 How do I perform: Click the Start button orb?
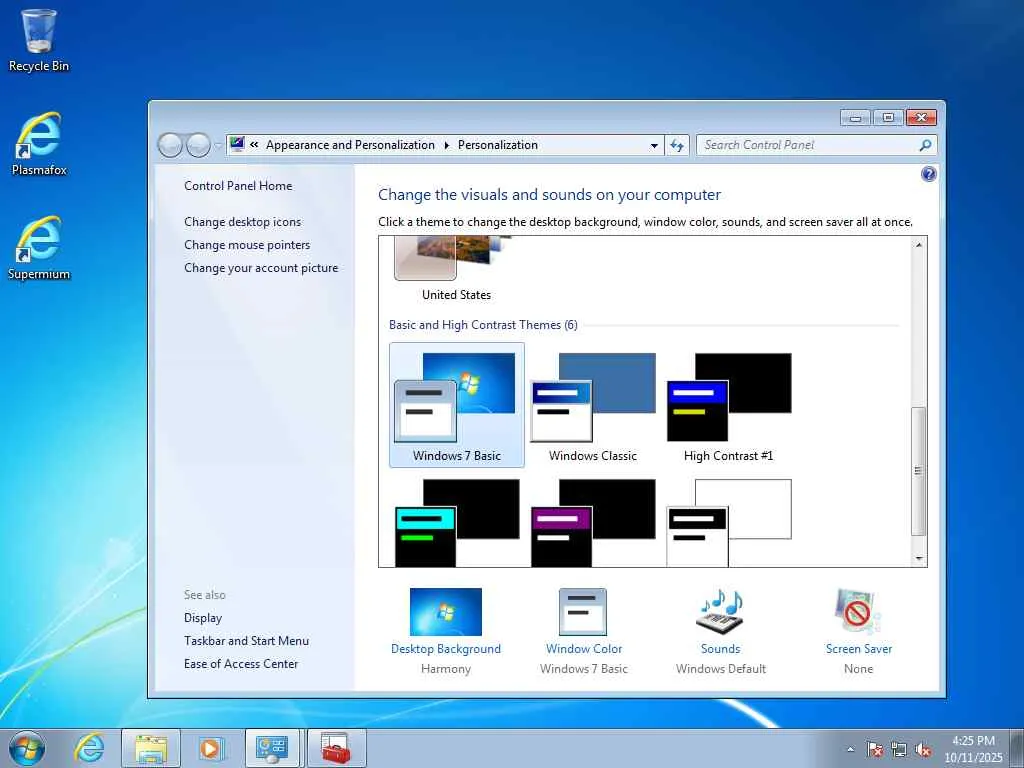click(27, 748)
